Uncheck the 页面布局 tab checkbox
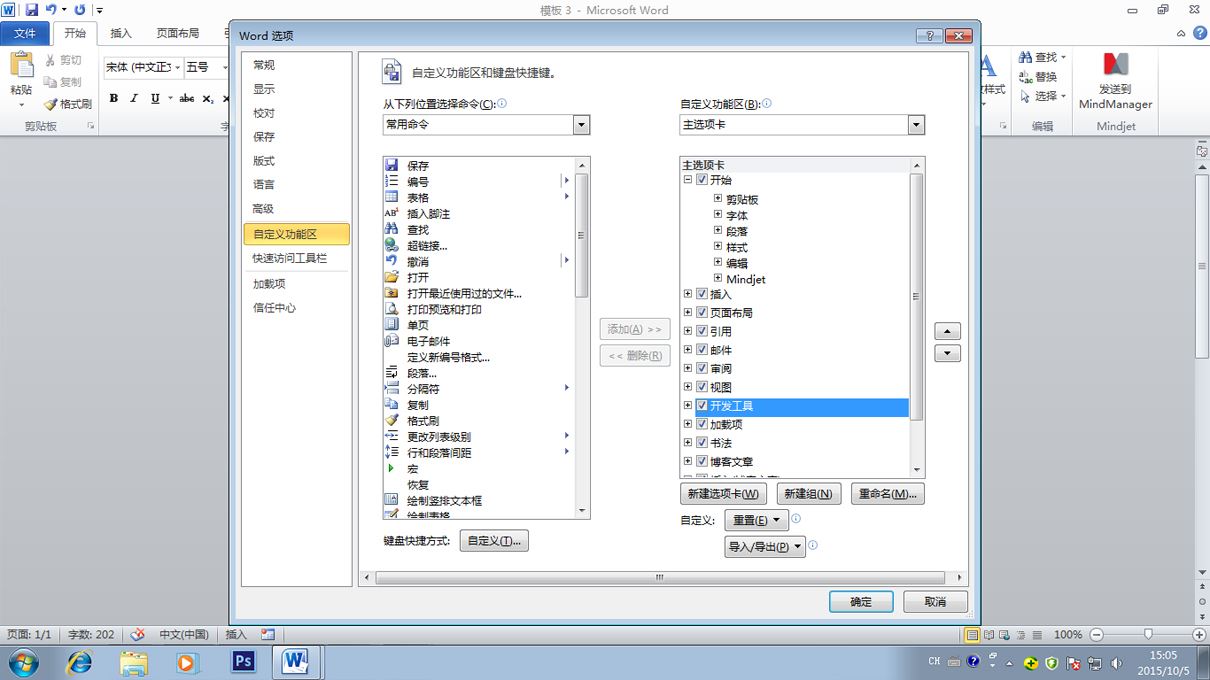 click(702, 312)
